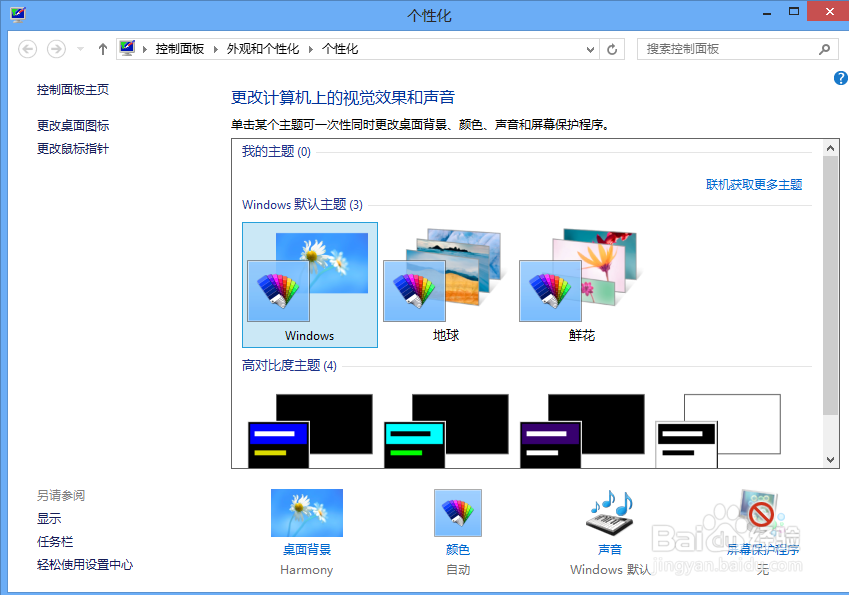Open the 颜色 color fan icon
The width and height of the screenshot is (849, 595).
(458, 513)
